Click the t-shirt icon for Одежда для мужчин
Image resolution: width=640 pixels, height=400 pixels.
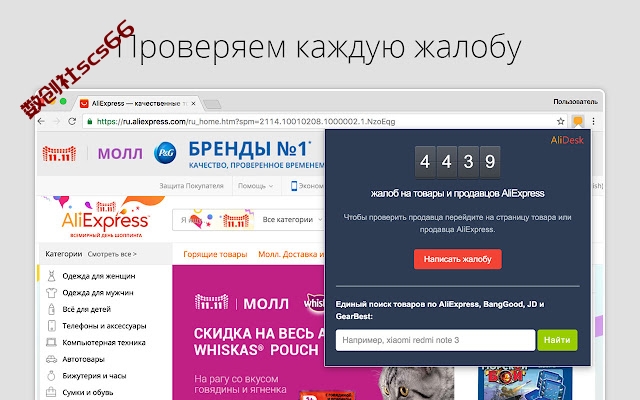[51, 293]
